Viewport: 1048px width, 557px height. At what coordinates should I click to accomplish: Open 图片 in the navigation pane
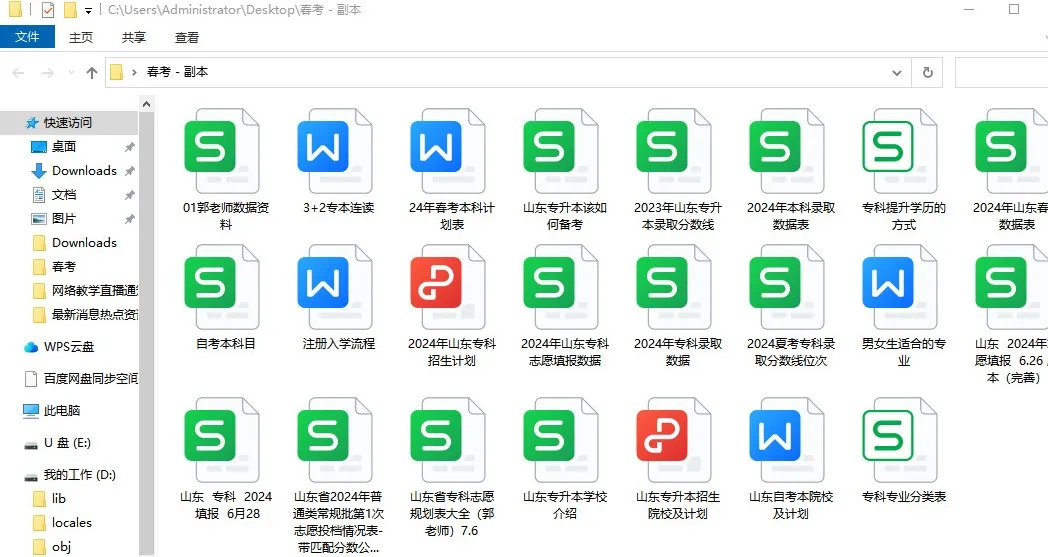click(x=64, y=219)
